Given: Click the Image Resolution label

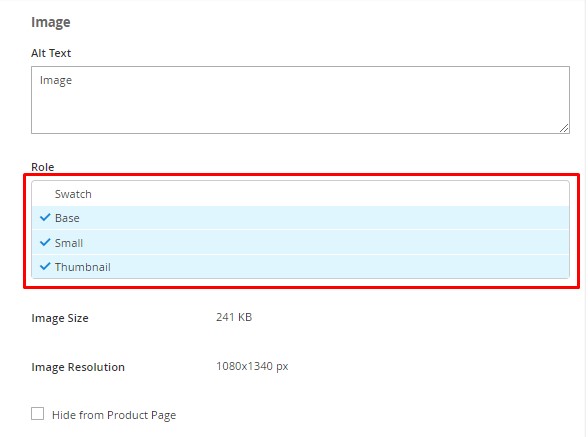Looking at the screenshot, I should [78, 367].
